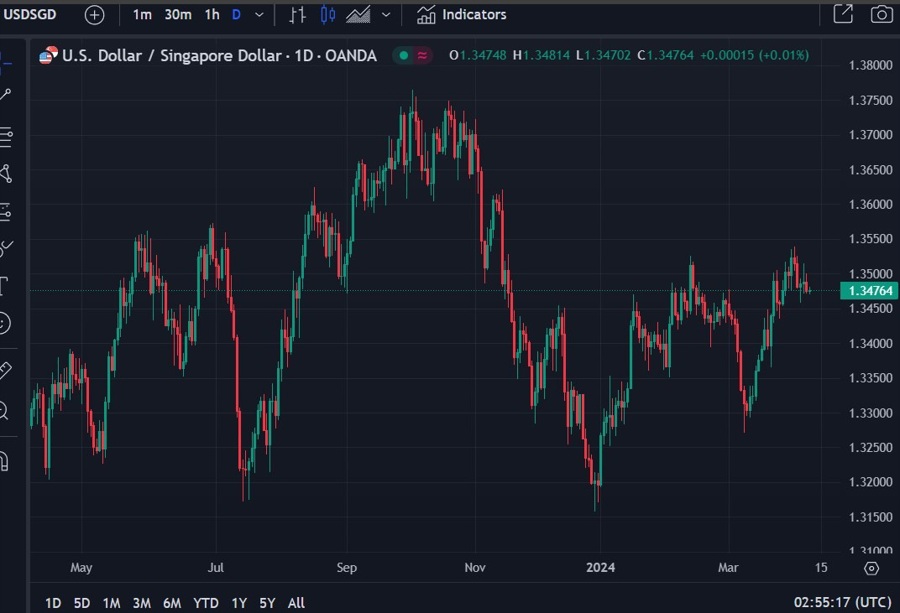Open the chart type dropdown arrow
Viewport: 900px width, 613px height.
pyautogui.click(x=386, y=15)
